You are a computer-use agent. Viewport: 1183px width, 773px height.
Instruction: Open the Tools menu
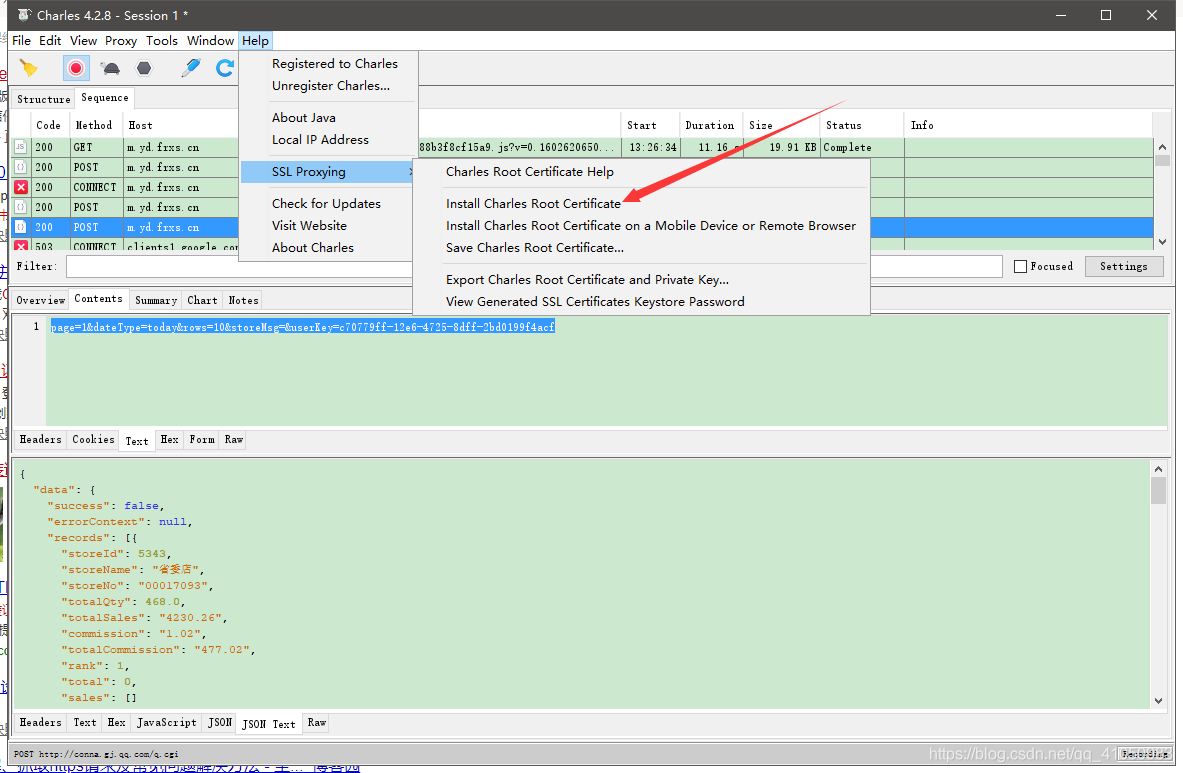click(x=161, y=41)
